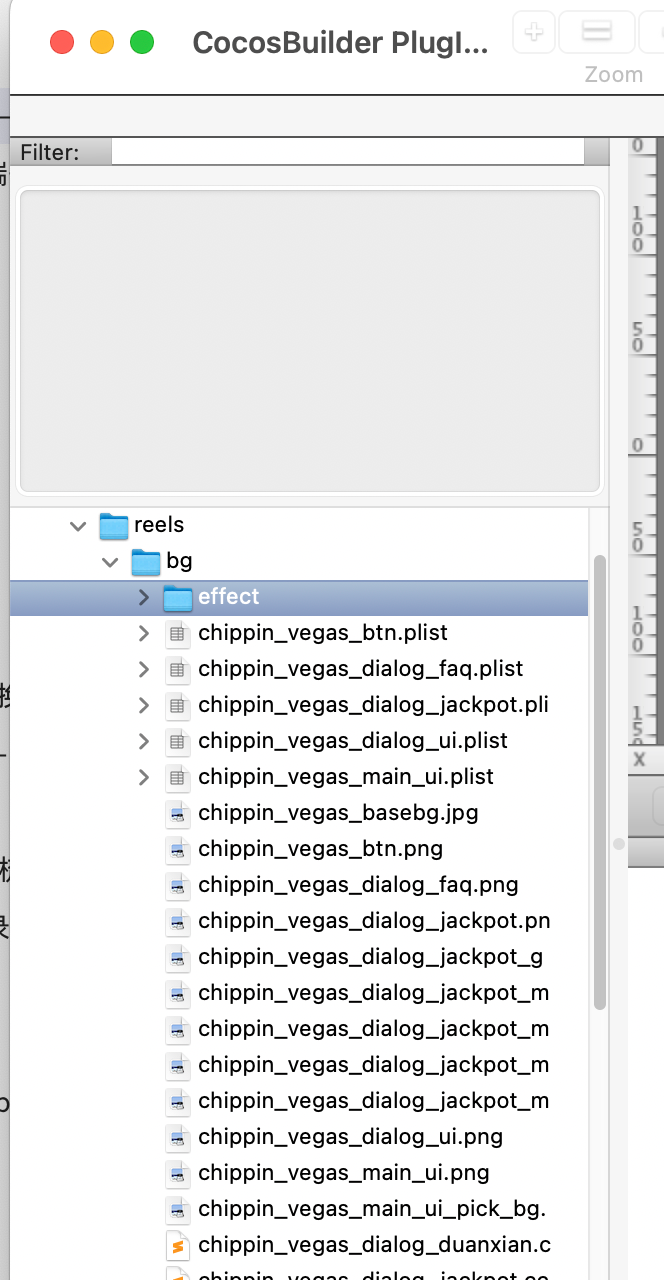664x1280 pixels.
Task: Click the bg folder icon
Action: [146, 561]
